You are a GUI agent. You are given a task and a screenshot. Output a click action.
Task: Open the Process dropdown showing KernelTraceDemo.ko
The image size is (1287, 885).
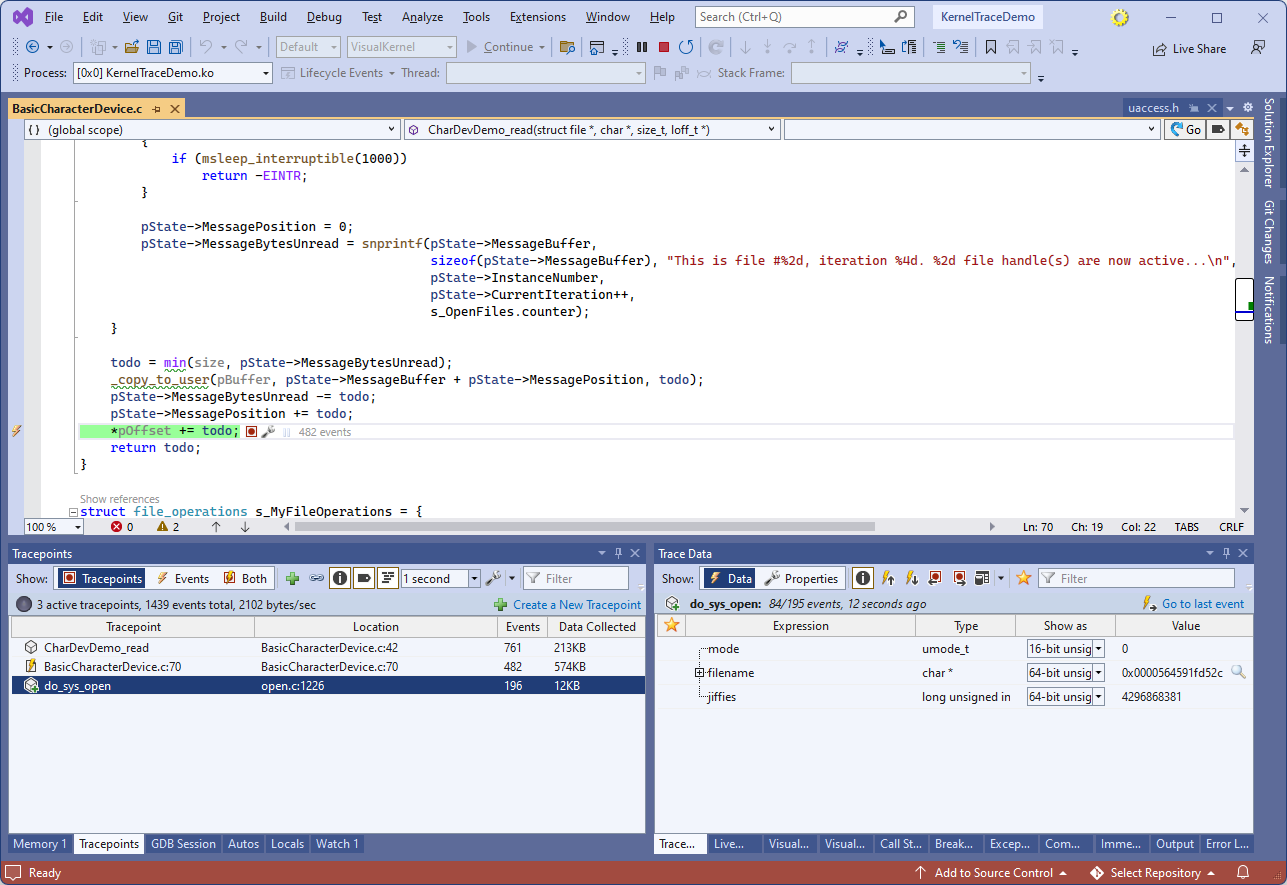(x=266, y=73)
